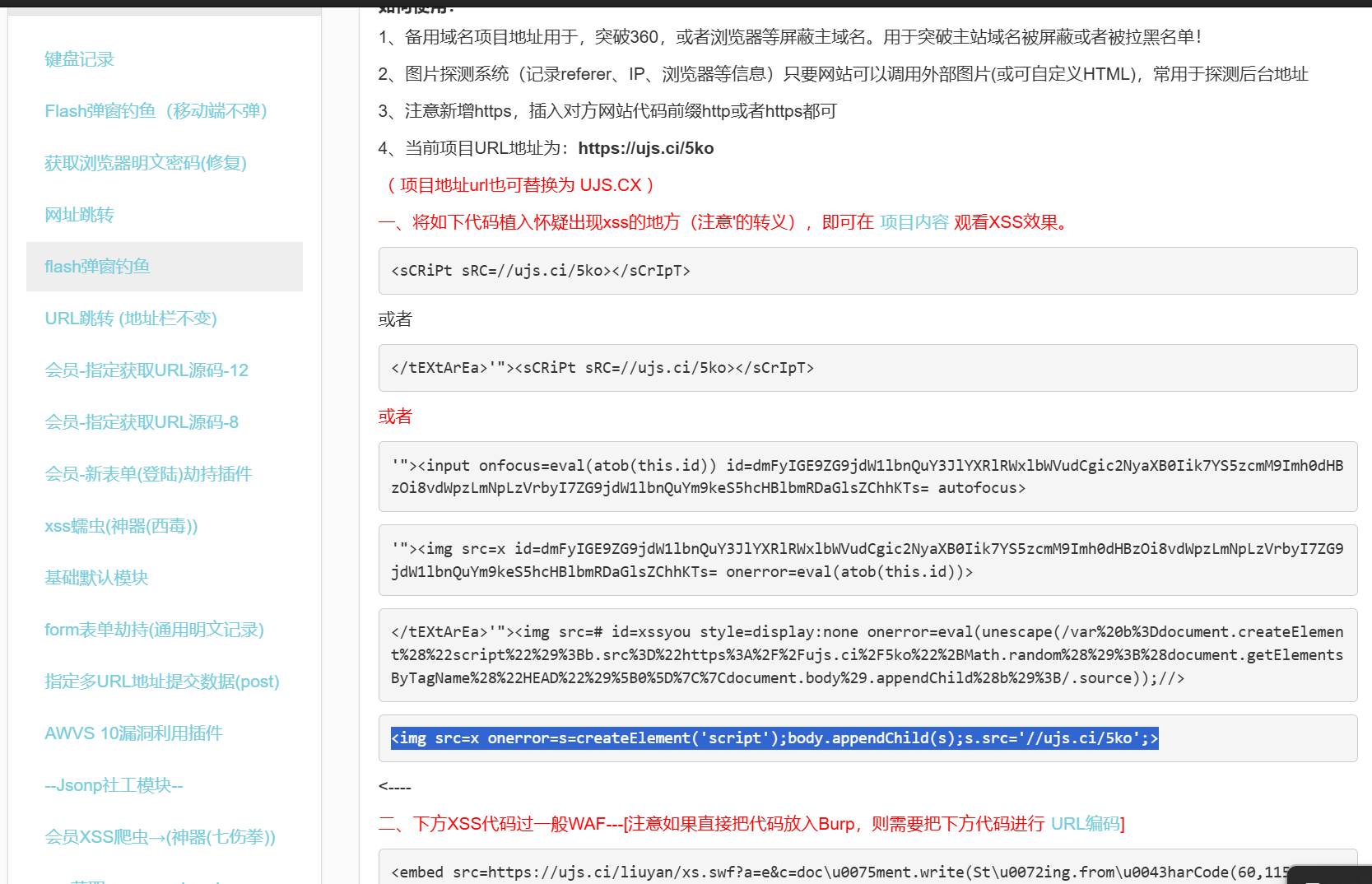Image resolution: width=1372 pixels, height=884 pixels.
Task: Click the embed src xs.swf code block
Action: click(x=867, y=868)
